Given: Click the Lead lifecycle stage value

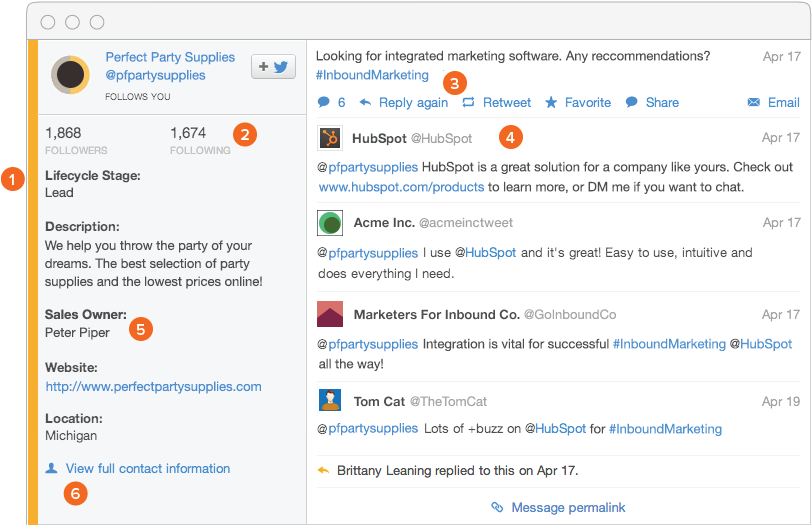Looking at the screenshot, I should (x=59, y=193).
